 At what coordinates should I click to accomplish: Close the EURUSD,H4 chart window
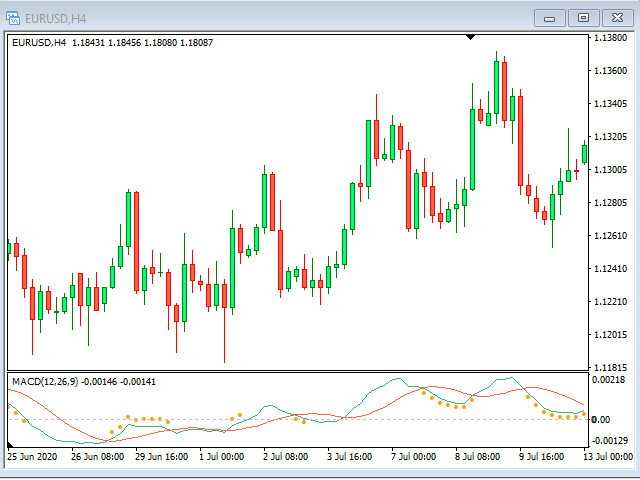[x=617, y=18]
